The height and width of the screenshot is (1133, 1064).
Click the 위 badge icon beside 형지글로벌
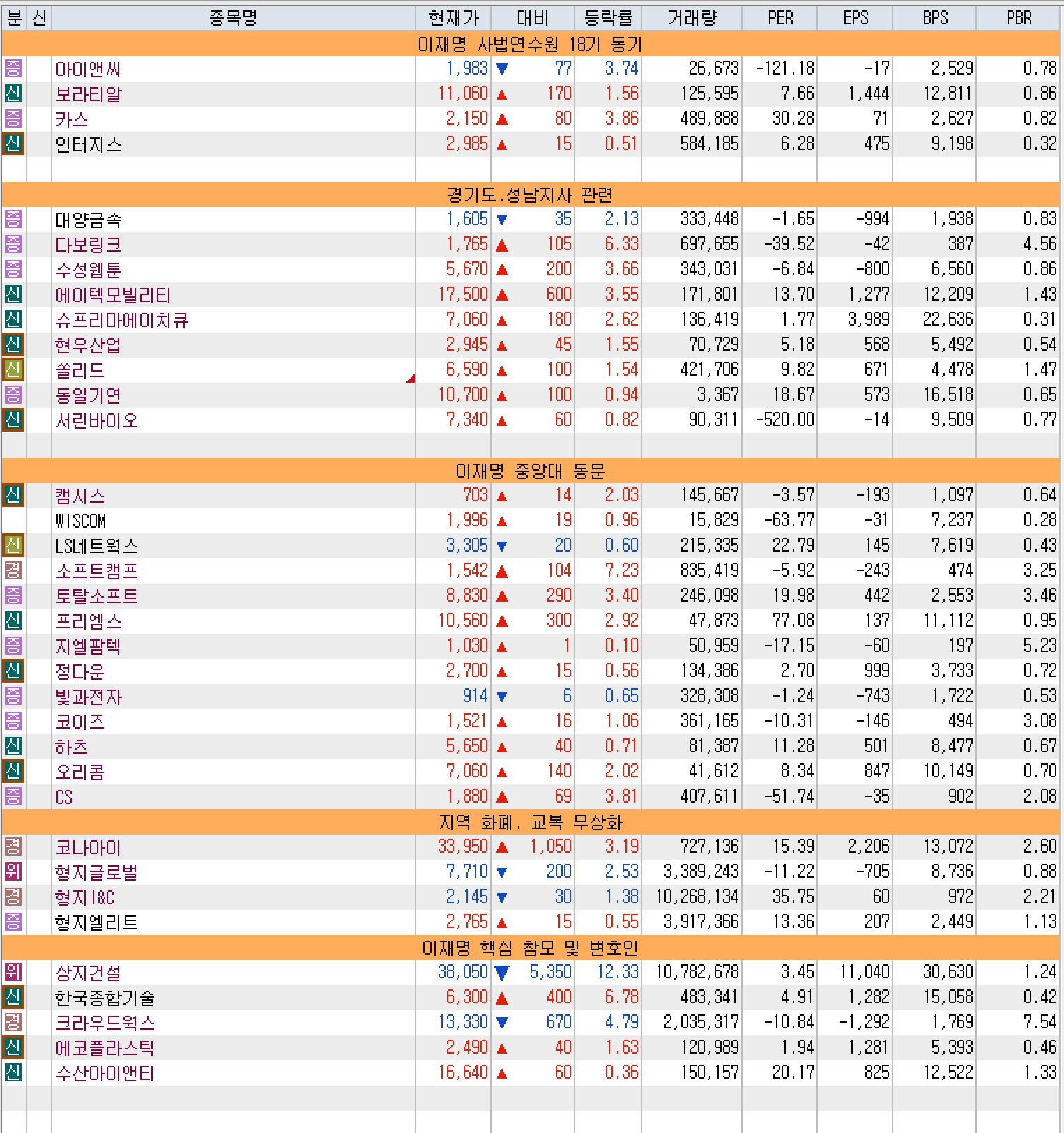click(13, 872)
